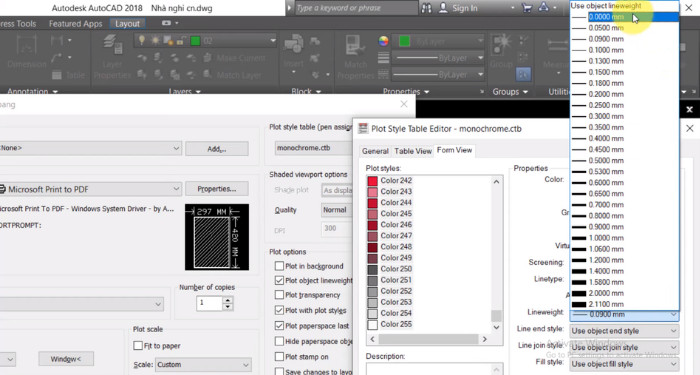This screenshot has width=700, height=375.
Task: Switch to the General tab
Action: click(x=375, y=151)
